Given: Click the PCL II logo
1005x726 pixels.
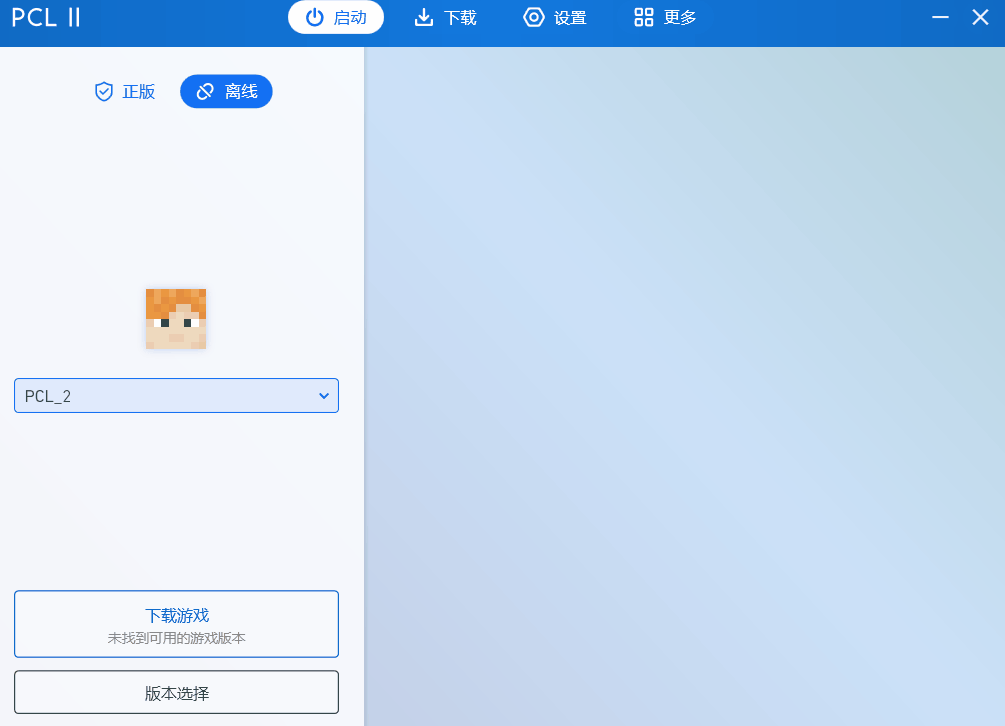Looking at the screenshot, I should pos(45,17).
